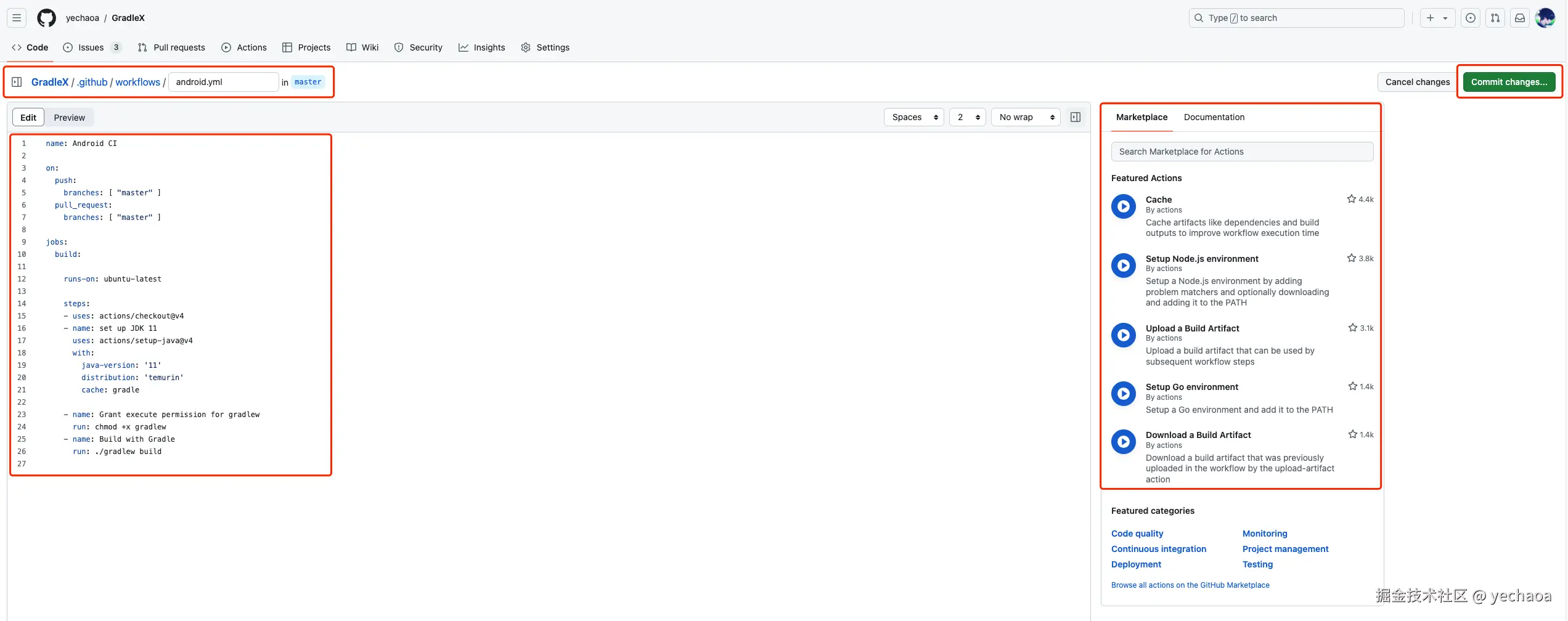Open the yechaoa owner link
1568x621 pixels.
(83, 18)
